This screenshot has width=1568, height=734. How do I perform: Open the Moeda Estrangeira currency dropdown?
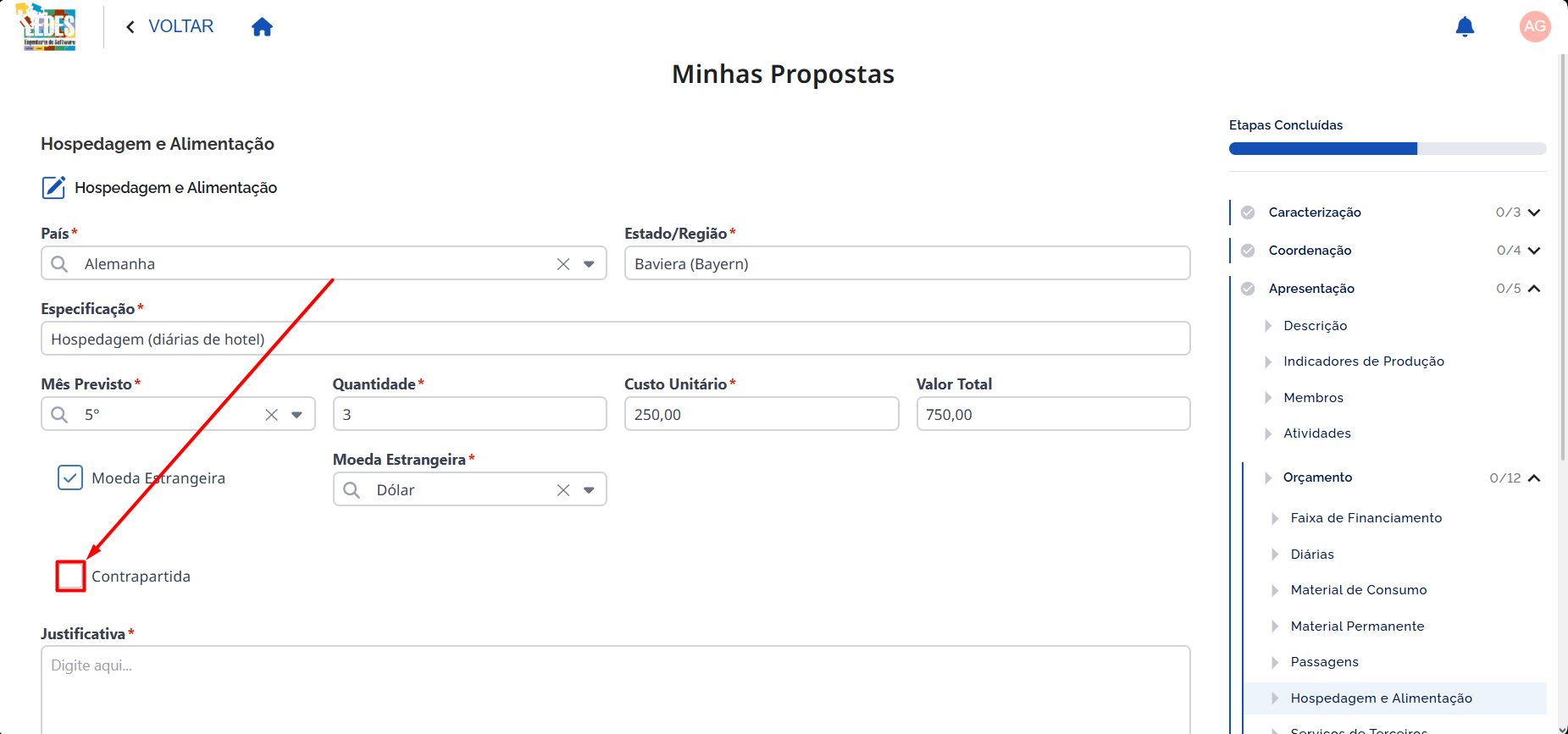pos(589,490)
